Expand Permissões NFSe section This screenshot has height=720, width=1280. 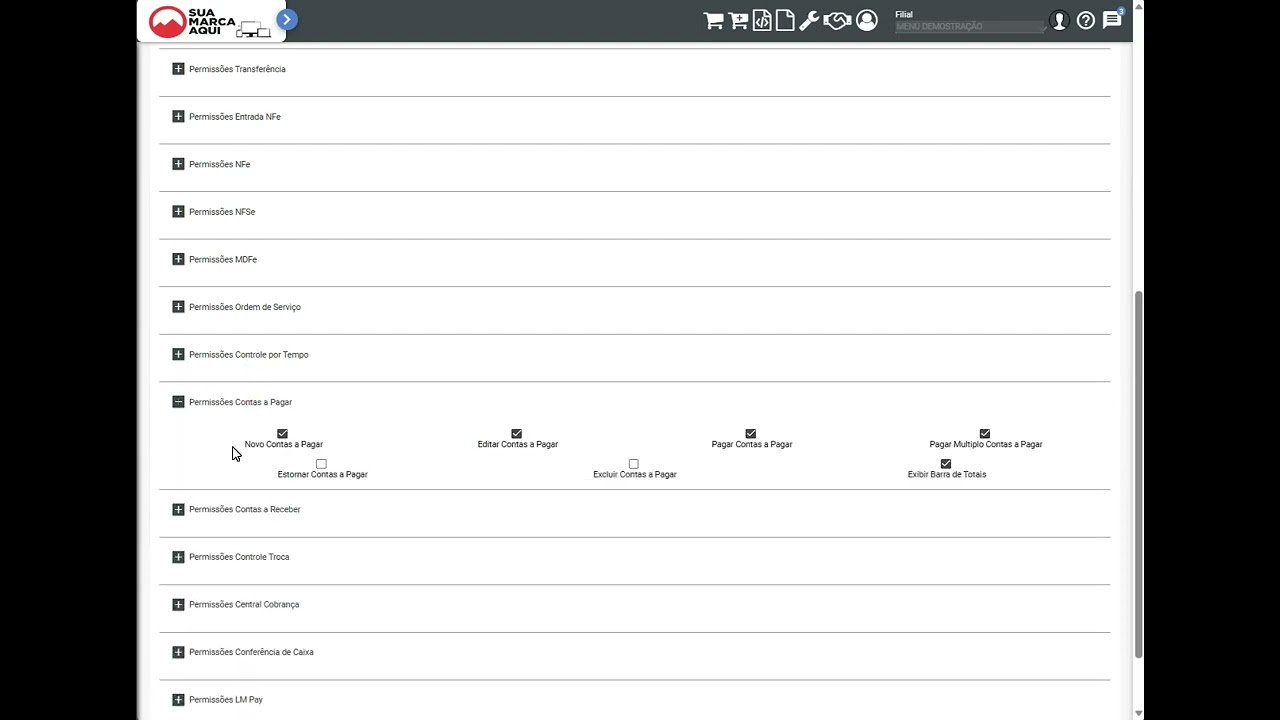[178, 212]
